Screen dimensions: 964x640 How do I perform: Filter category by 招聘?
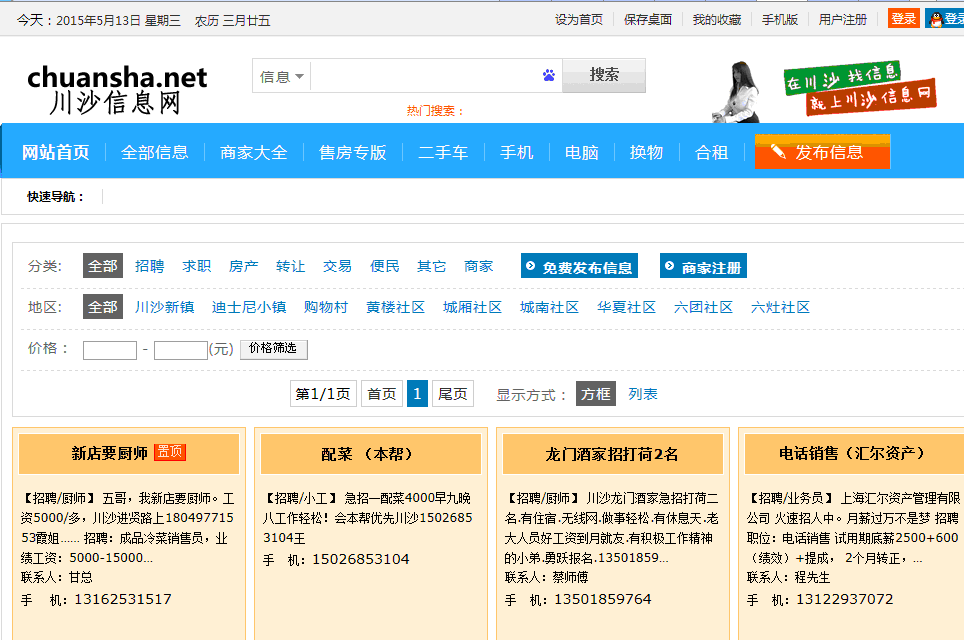point(150,266)
